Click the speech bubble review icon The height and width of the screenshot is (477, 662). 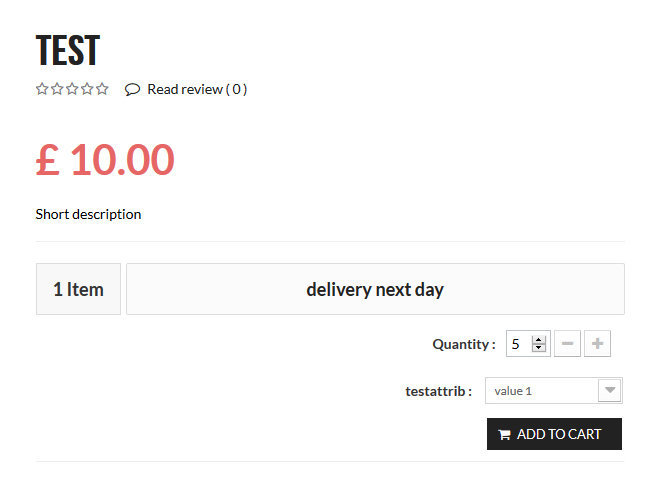(x=132, y=89)
